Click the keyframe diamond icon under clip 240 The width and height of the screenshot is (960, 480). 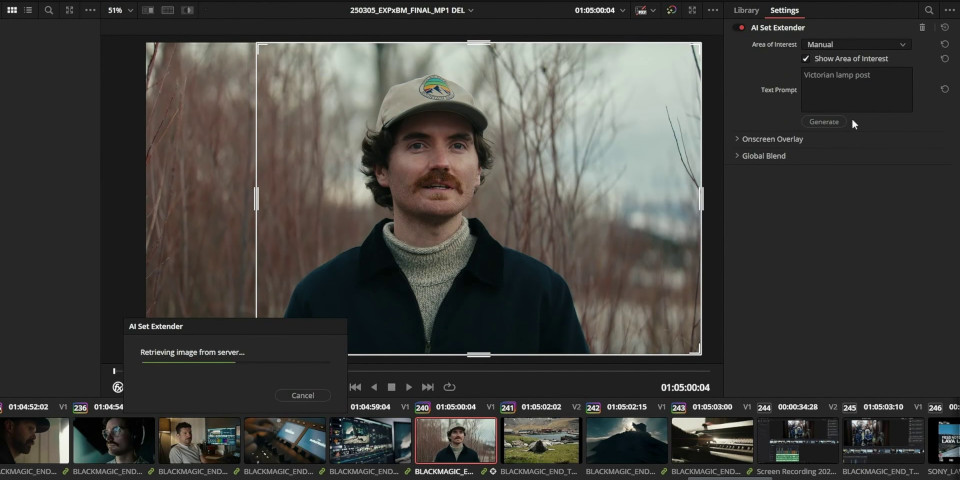(x=493, y=472)
